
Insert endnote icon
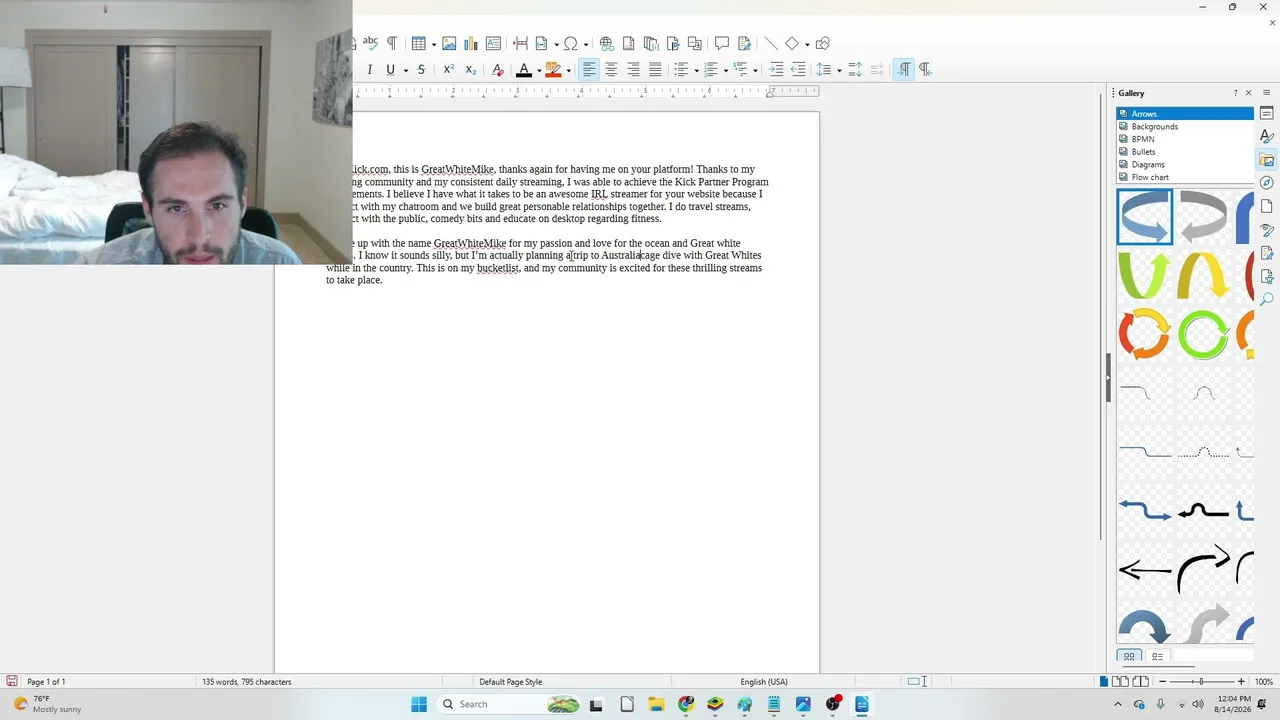click(650, 43)
